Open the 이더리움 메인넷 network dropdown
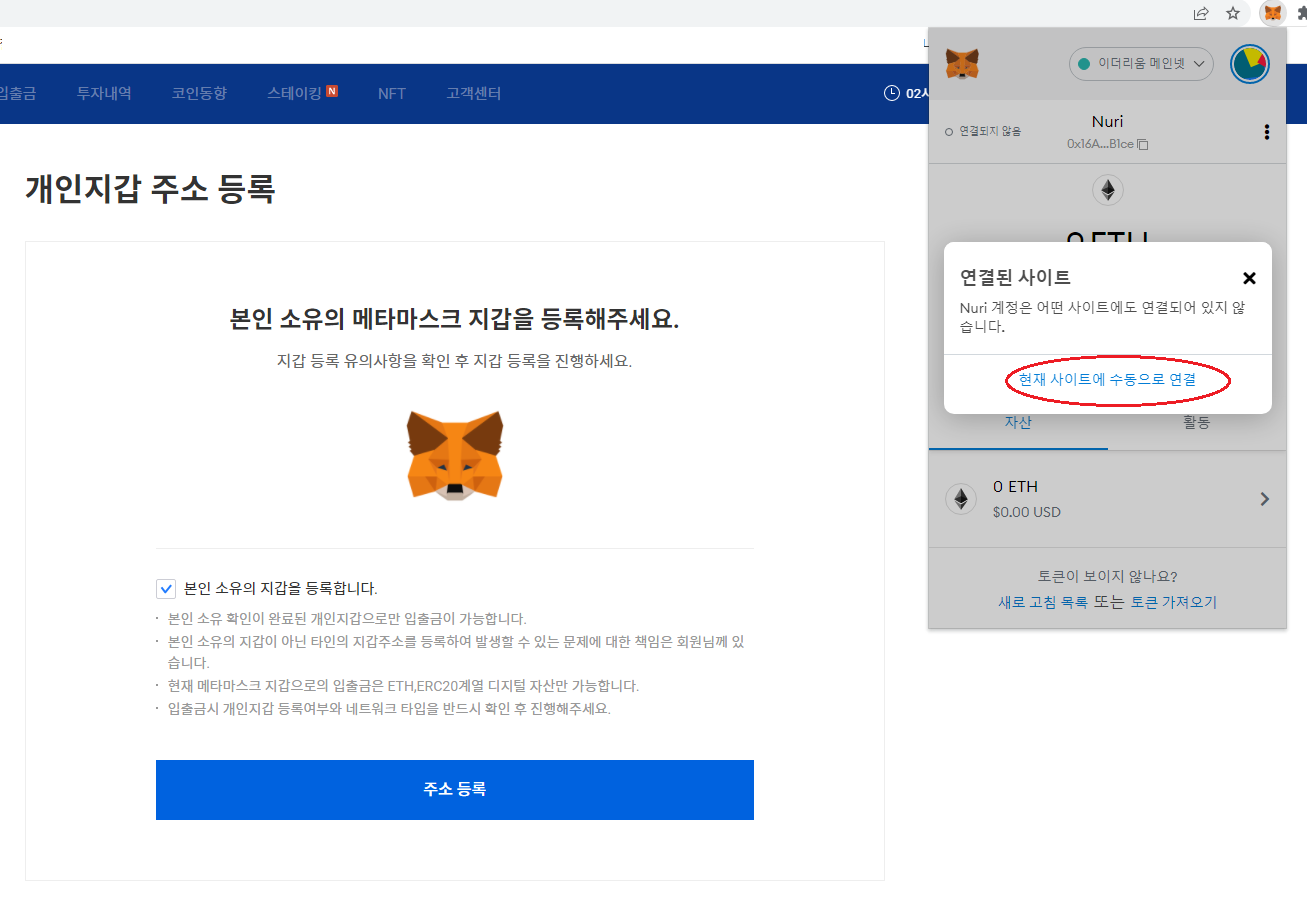Image resolution: width=1307 pixels, height=899 pixels. 1141,64
